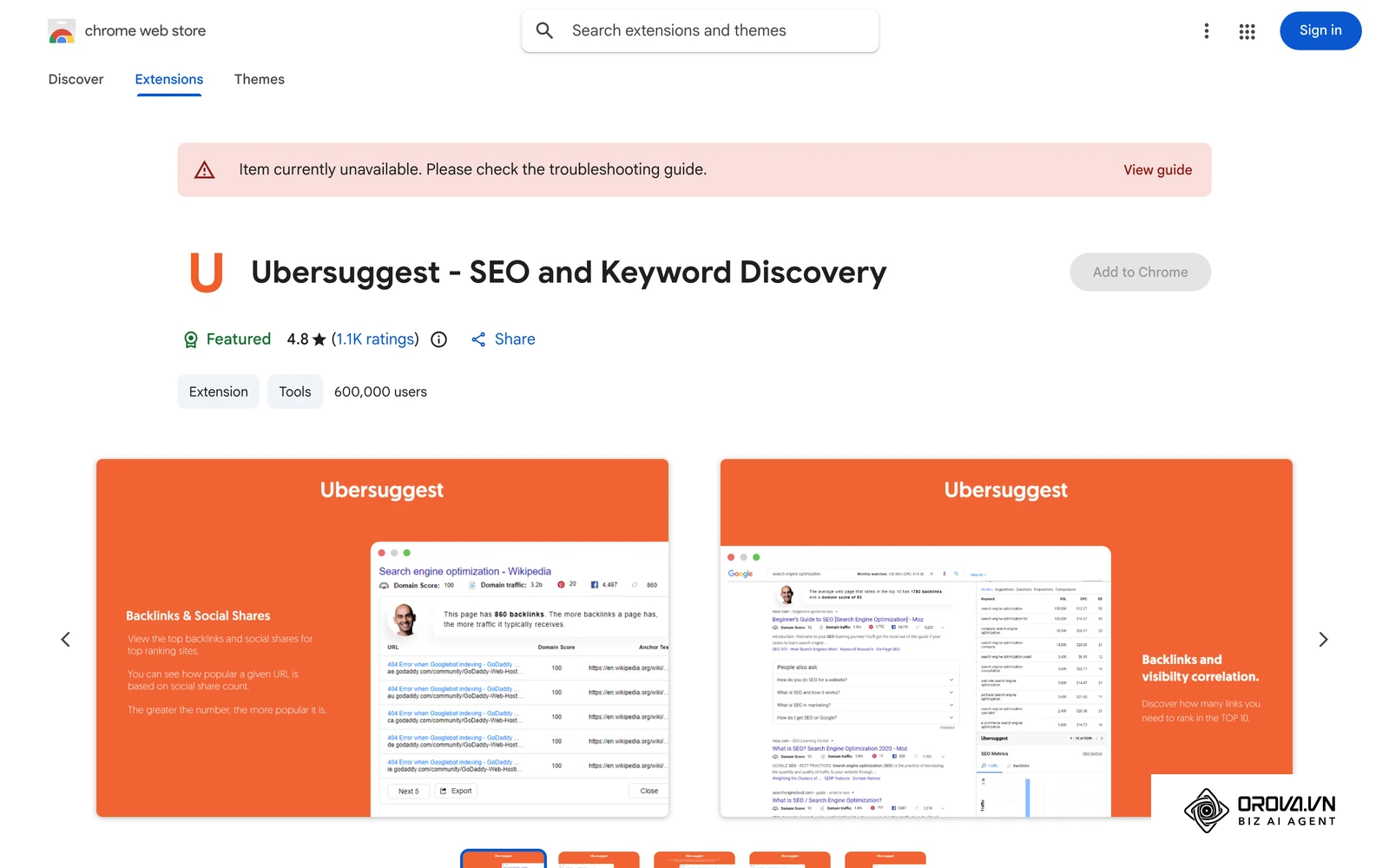Viewport: 1389px width, 868px height.
Task: Select the Extensions tab
Action: click(x=169, y=79)
